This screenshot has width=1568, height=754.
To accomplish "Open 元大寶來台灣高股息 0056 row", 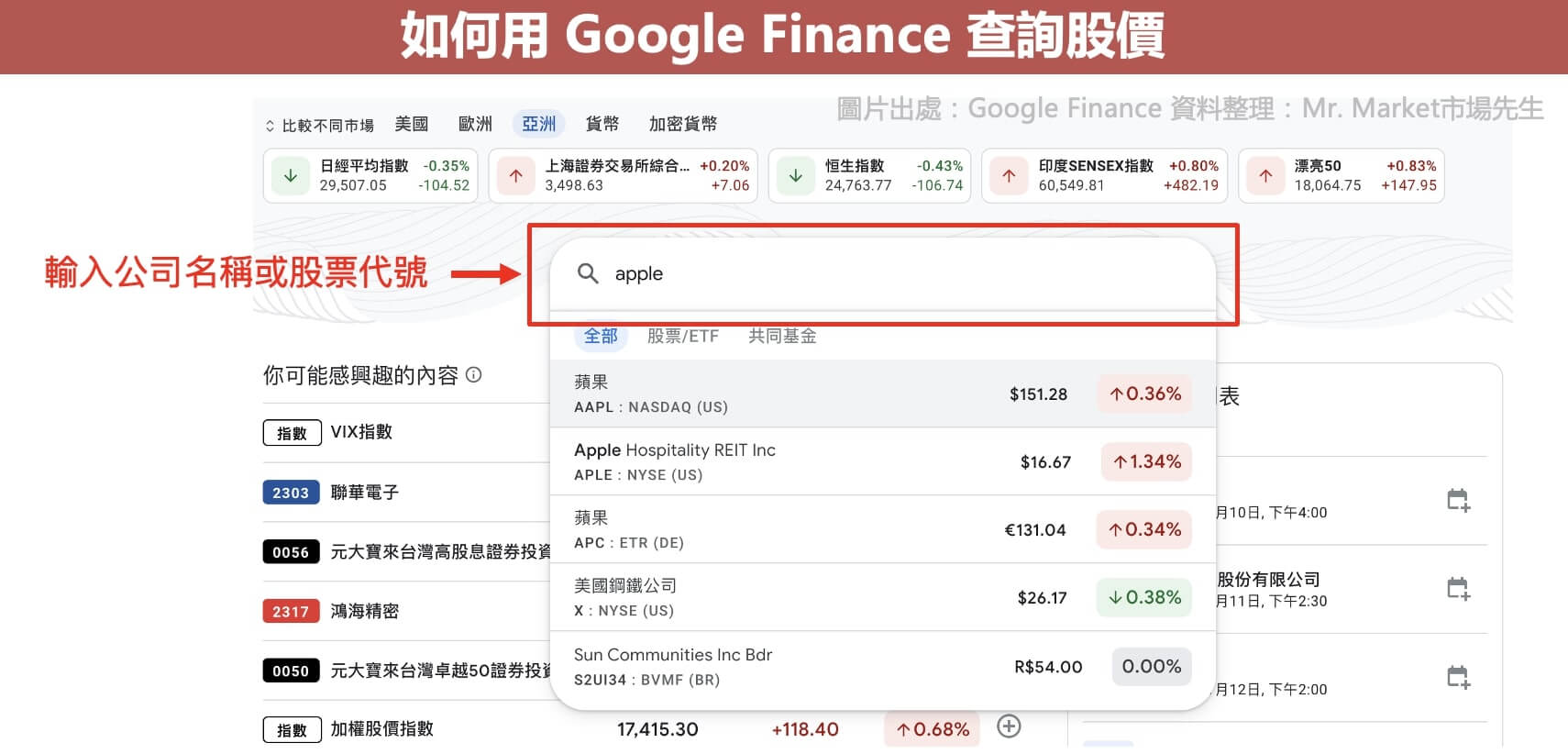I will pos(405,552).
